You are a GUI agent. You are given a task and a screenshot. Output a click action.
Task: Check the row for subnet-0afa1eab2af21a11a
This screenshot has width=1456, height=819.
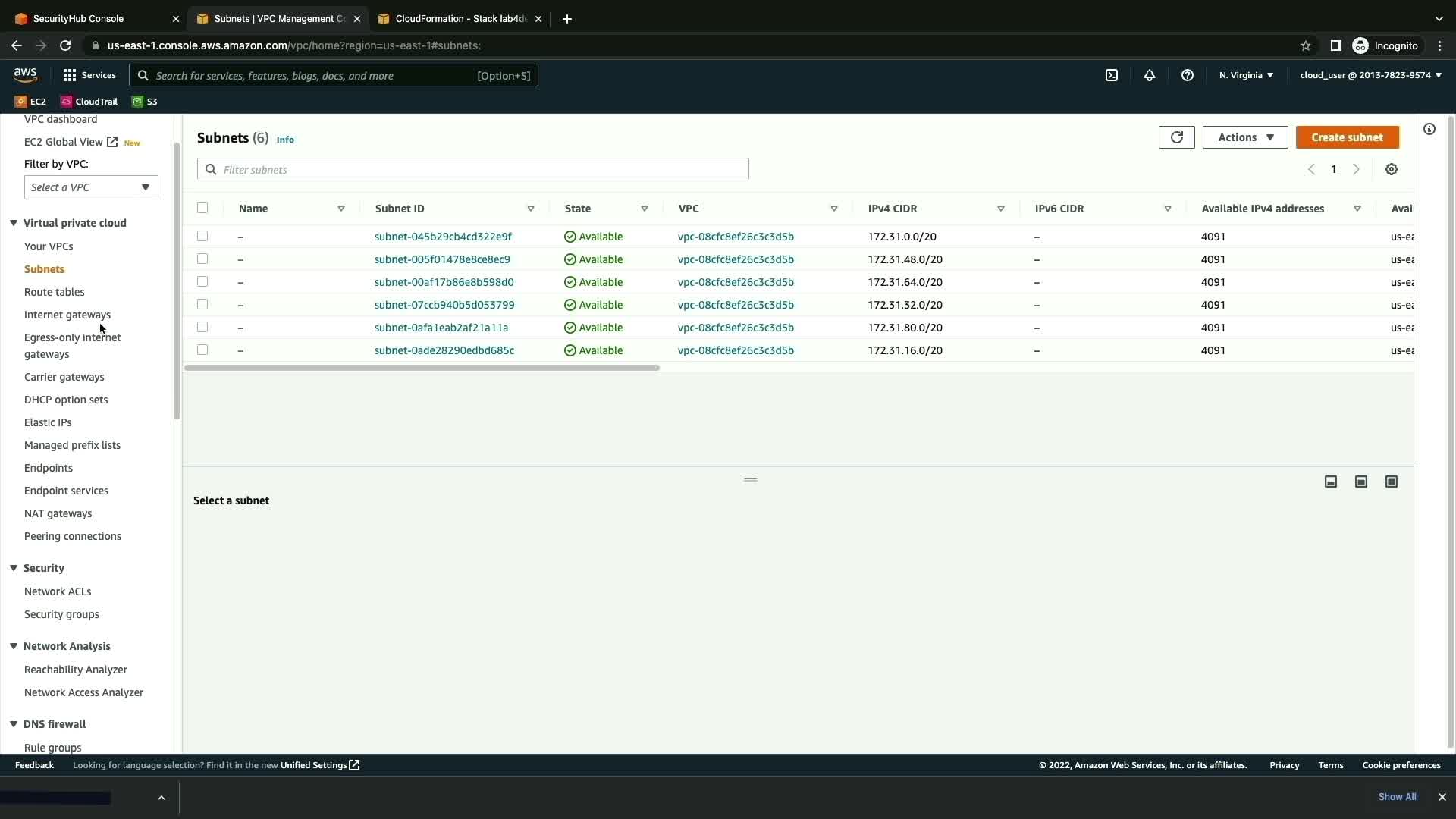202,327
